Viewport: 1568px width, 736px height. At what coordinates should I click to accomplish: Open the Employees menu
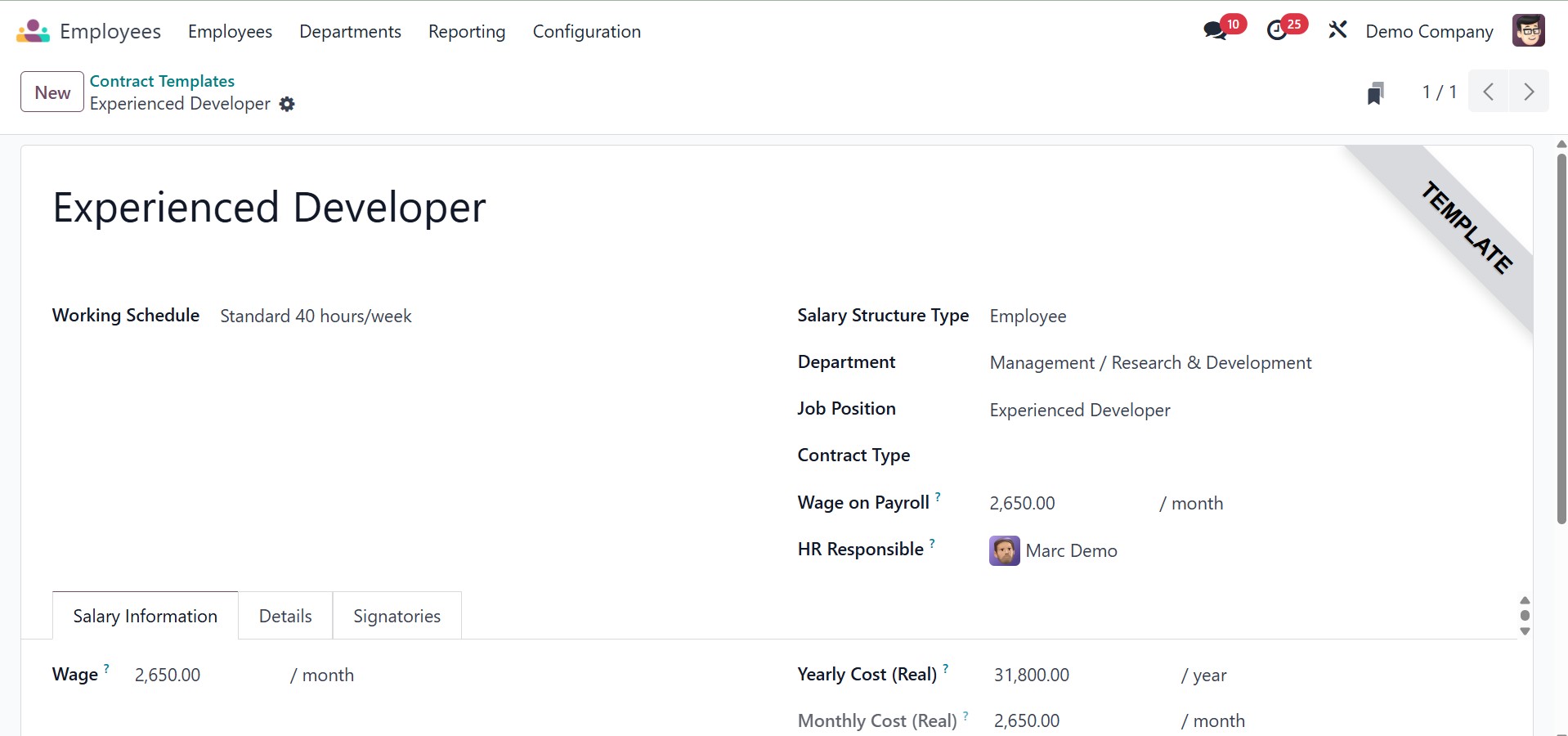click(230, 31)
